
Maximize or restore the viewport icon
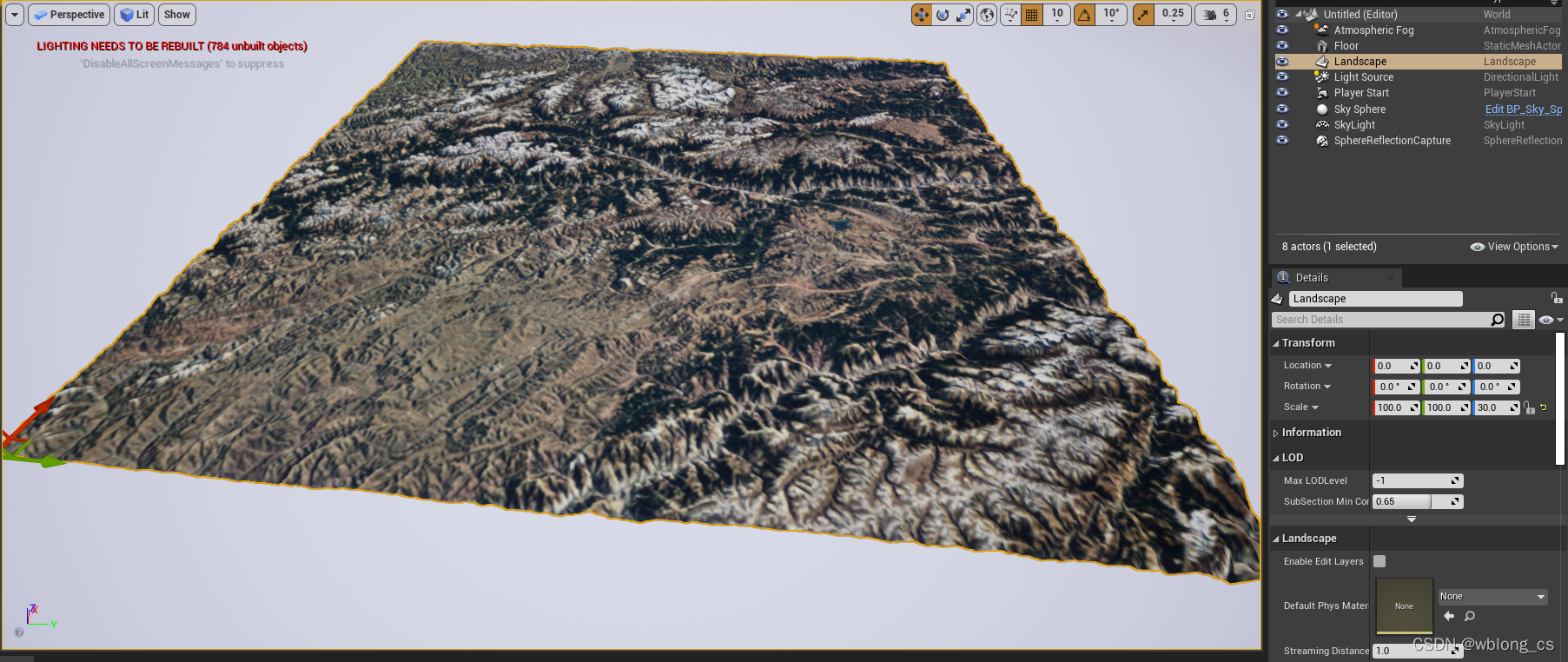pyautogui.click(x=1249, y=15)
